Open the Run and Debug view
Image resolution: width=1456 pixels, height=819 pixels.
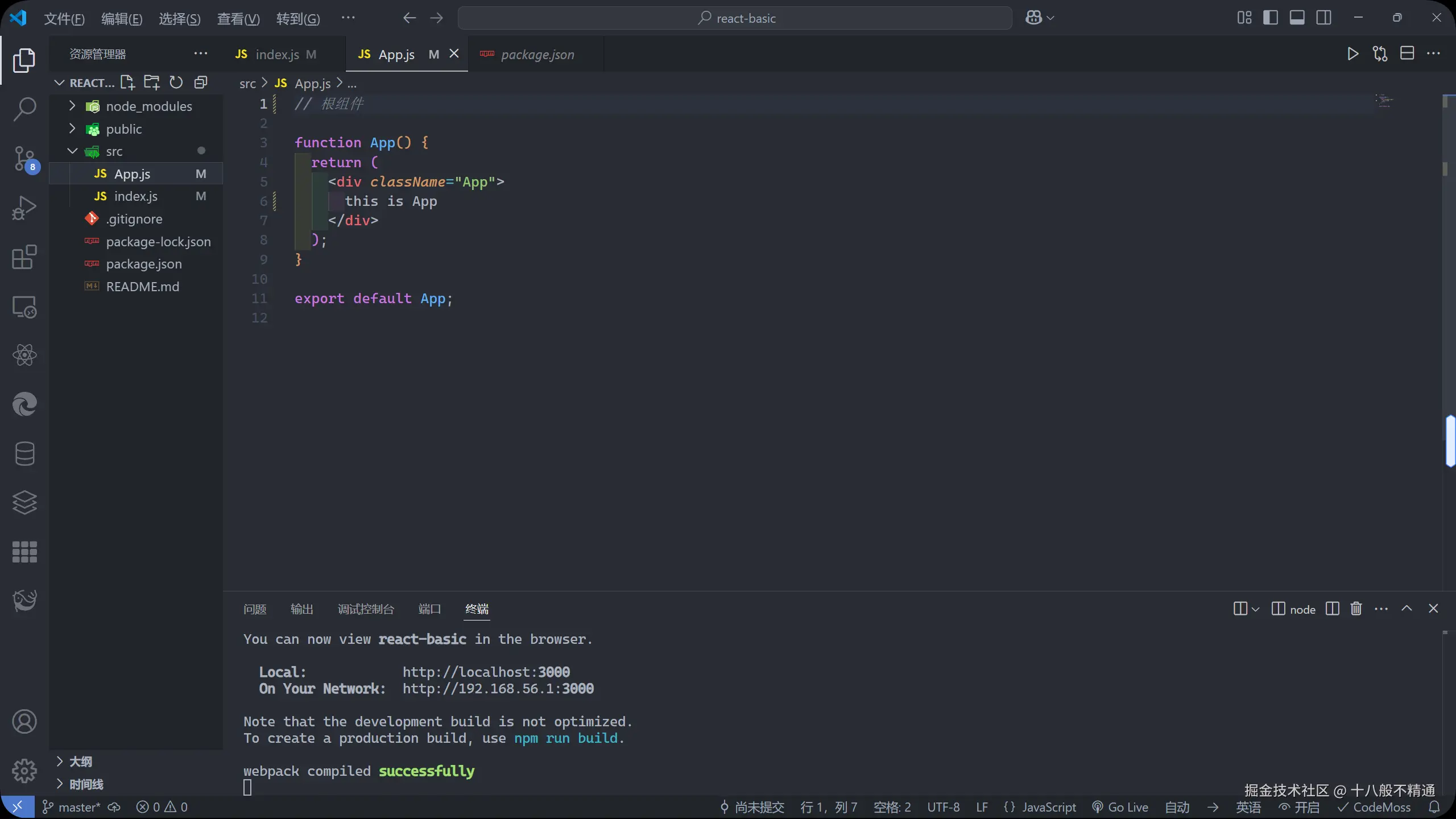point(24,208)
